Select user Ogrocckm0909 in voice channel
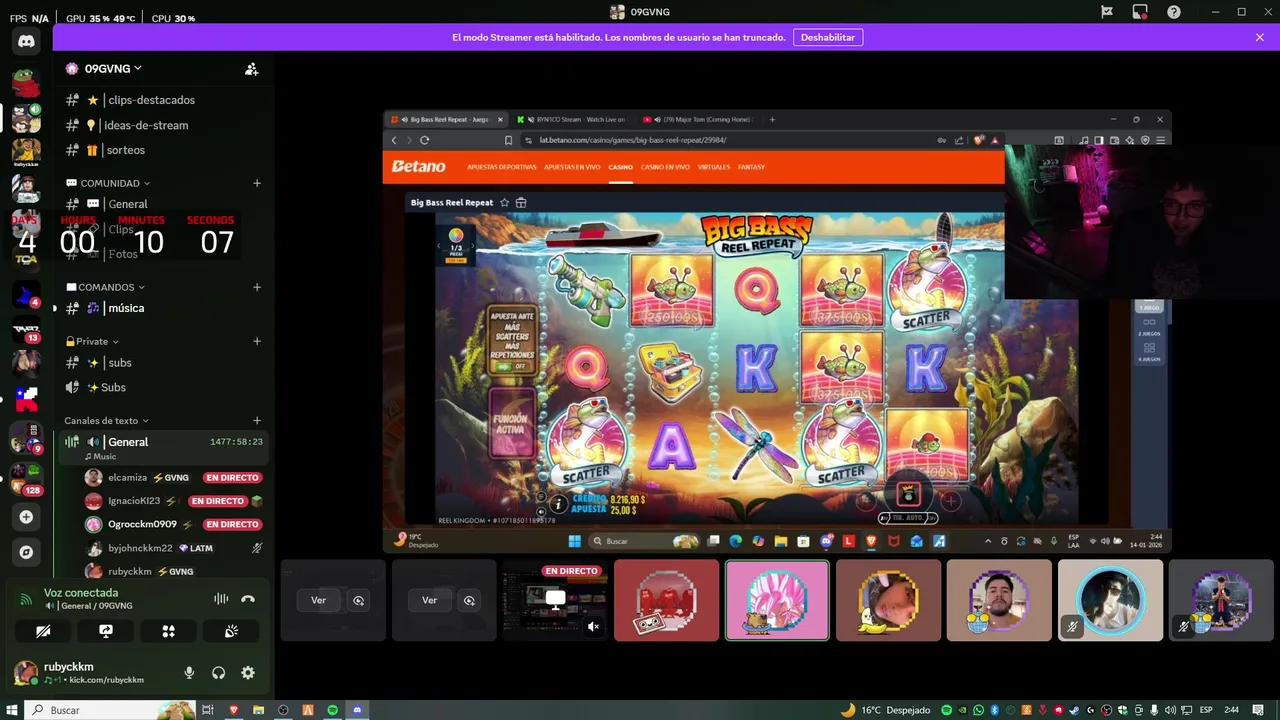The image size is (1280, 720). pos(174,524)
